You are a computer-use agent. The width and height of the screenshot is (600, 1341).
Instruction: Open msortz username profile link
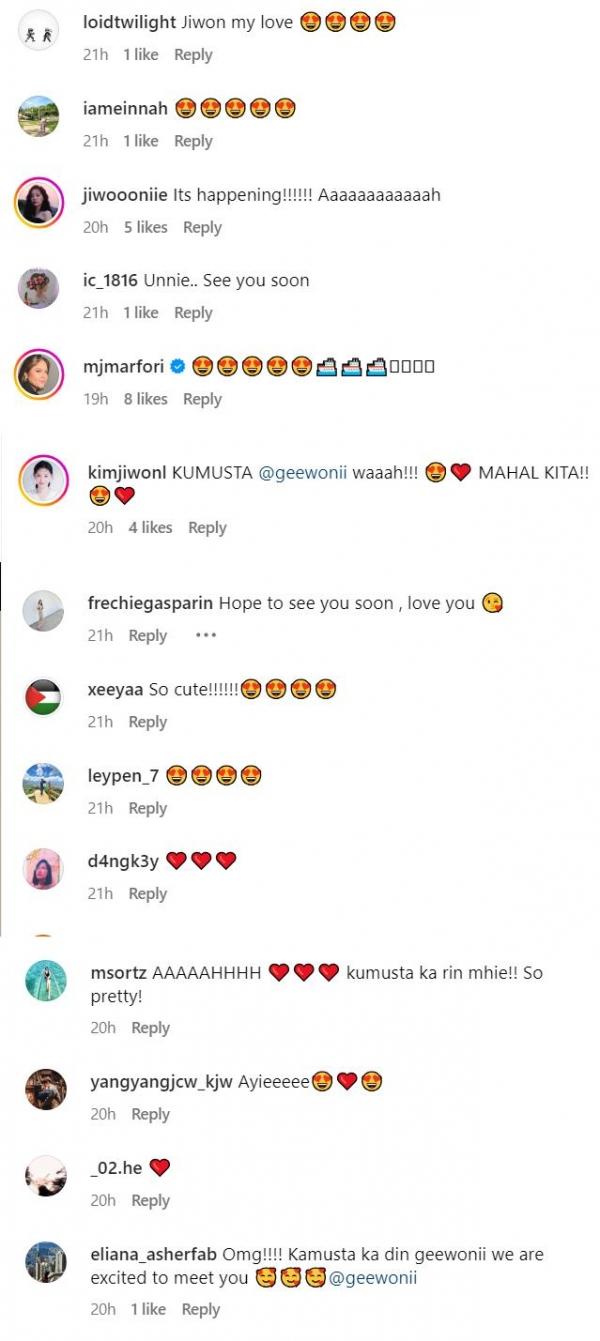pos(118,972)
